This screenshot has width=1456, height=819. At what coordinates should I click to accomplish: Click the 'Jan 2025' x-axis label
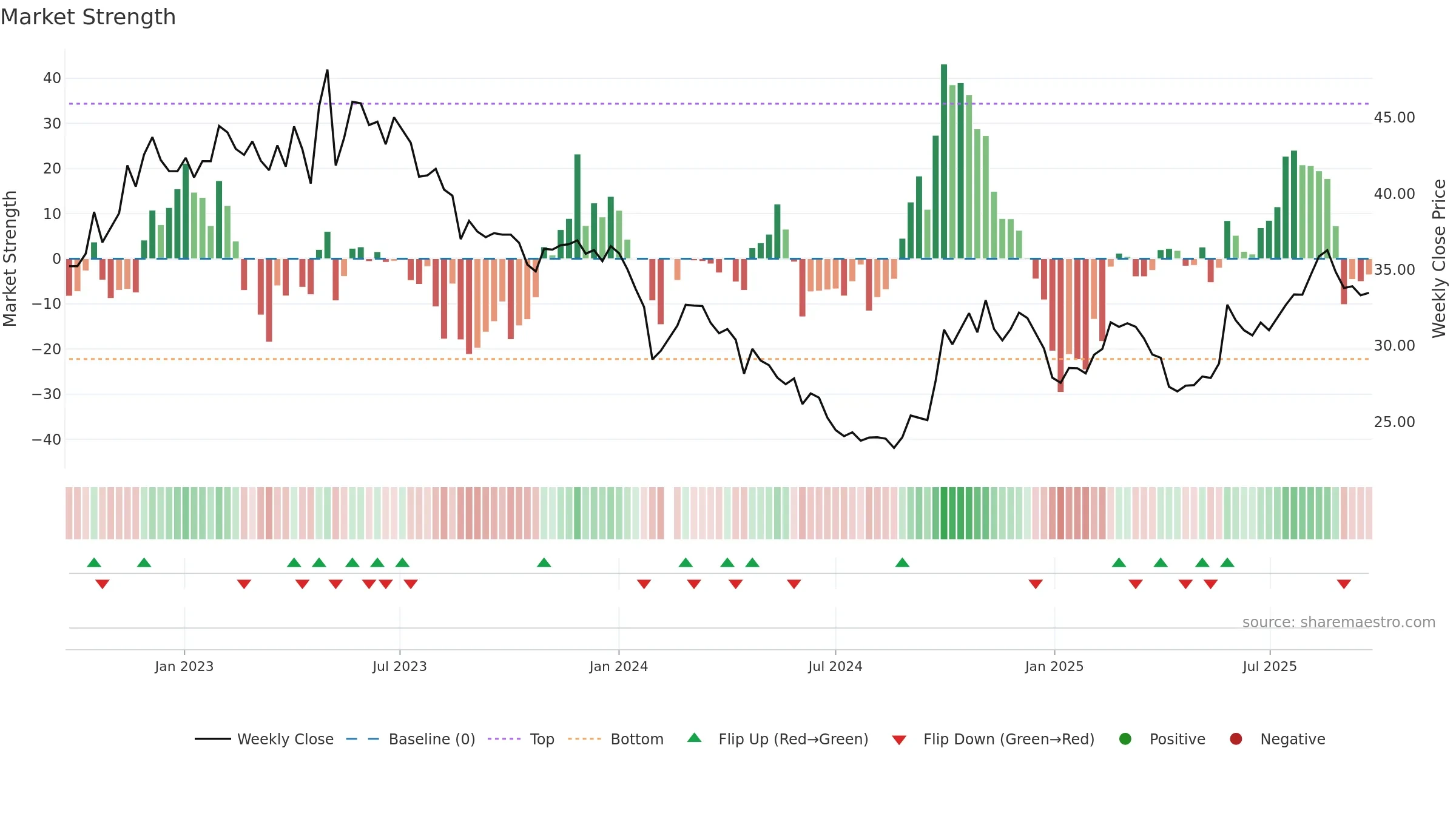[1054, 667]
